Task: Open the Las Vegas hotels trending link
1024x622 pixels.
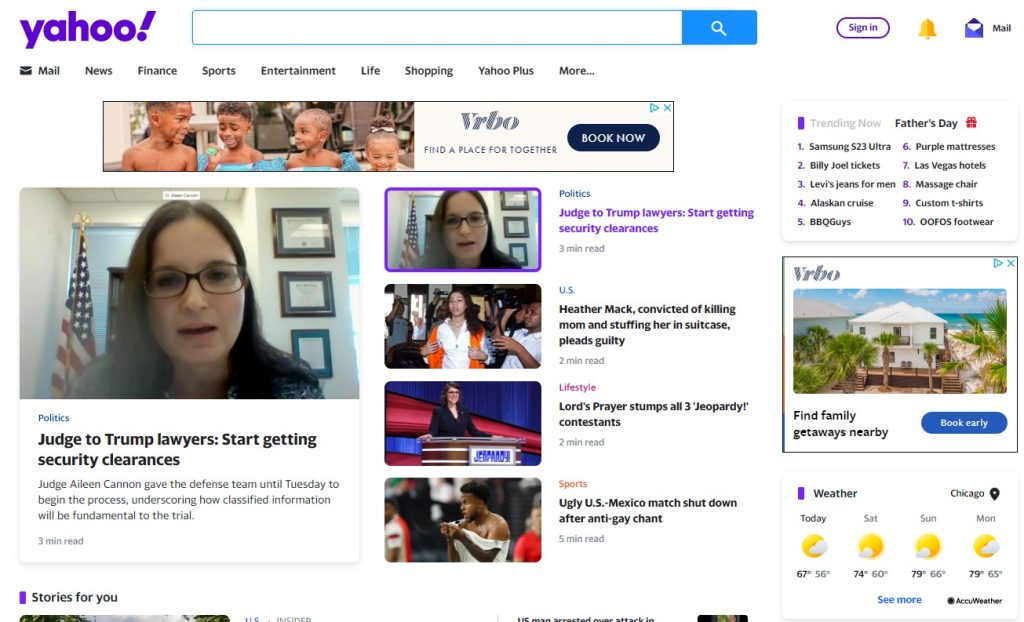Action: click(x=951, y=165)
